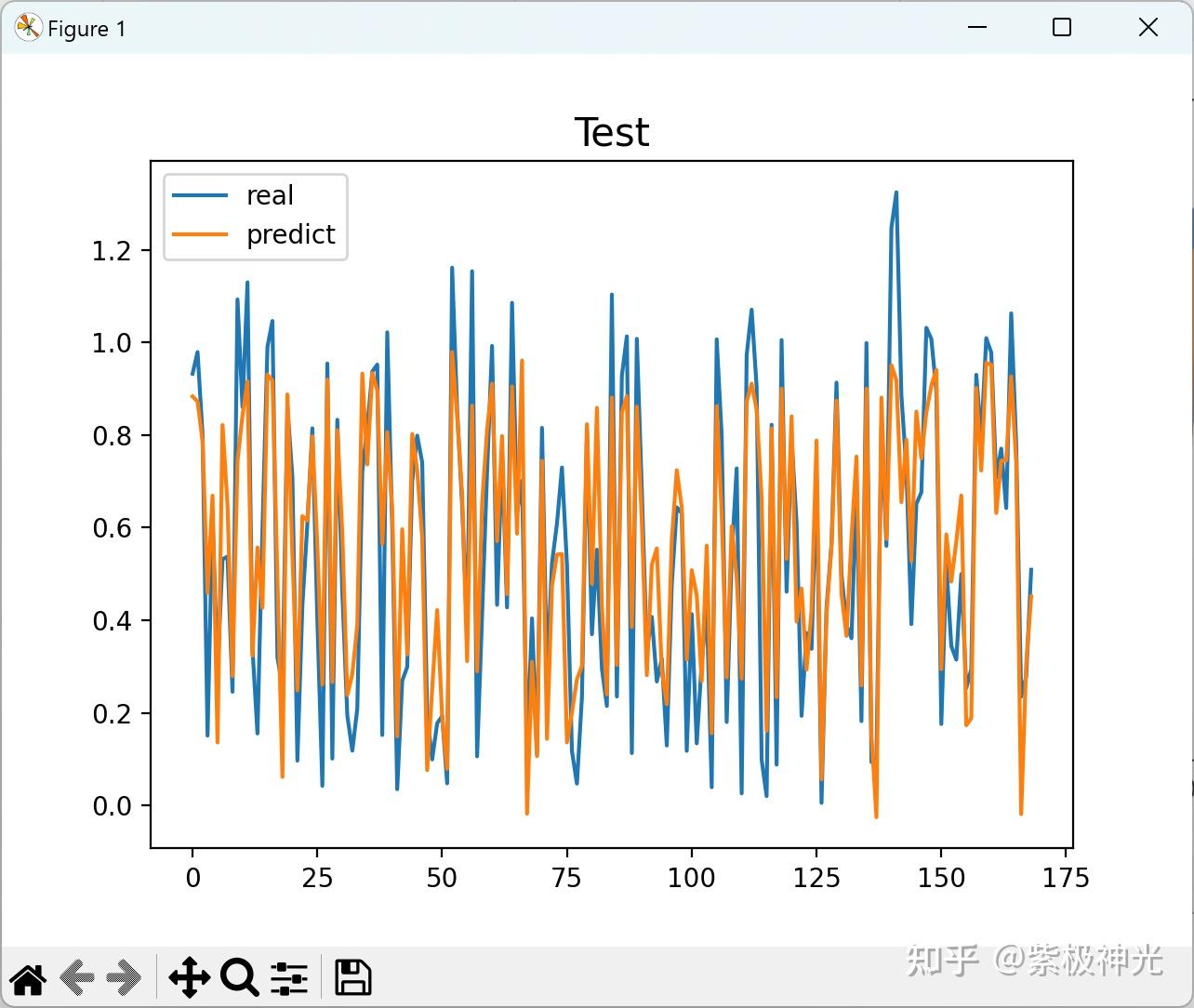Click the x-axis tick label 75

[566, 878]
